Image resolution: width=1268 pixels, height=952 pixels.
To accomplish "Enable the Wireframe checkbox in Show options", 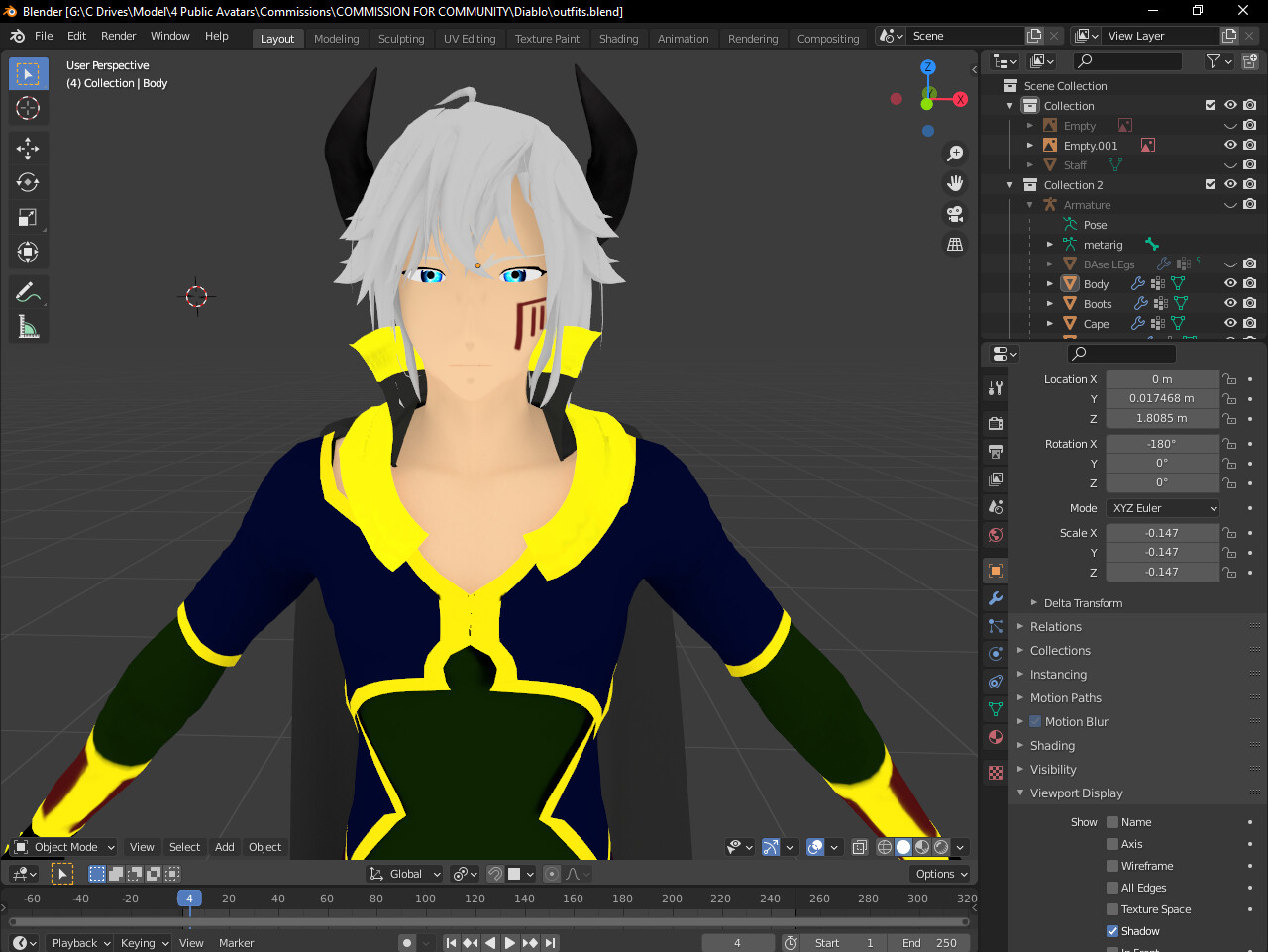I will [x=1113, y=865].
